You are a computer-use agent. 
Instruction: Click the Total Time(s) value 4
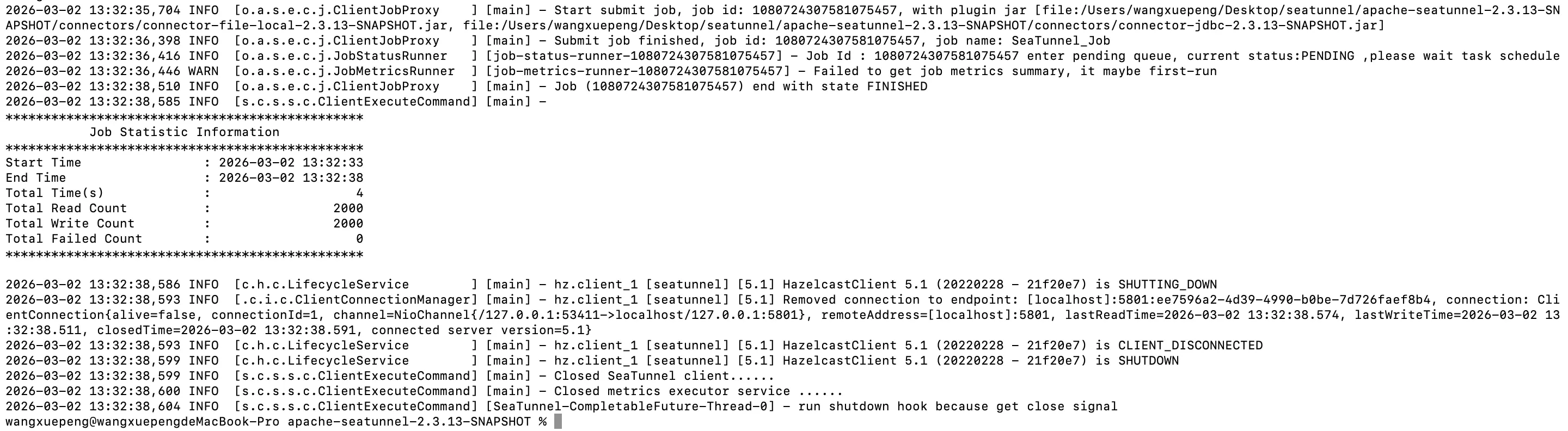pyautogui.click(x=359, y=193)
